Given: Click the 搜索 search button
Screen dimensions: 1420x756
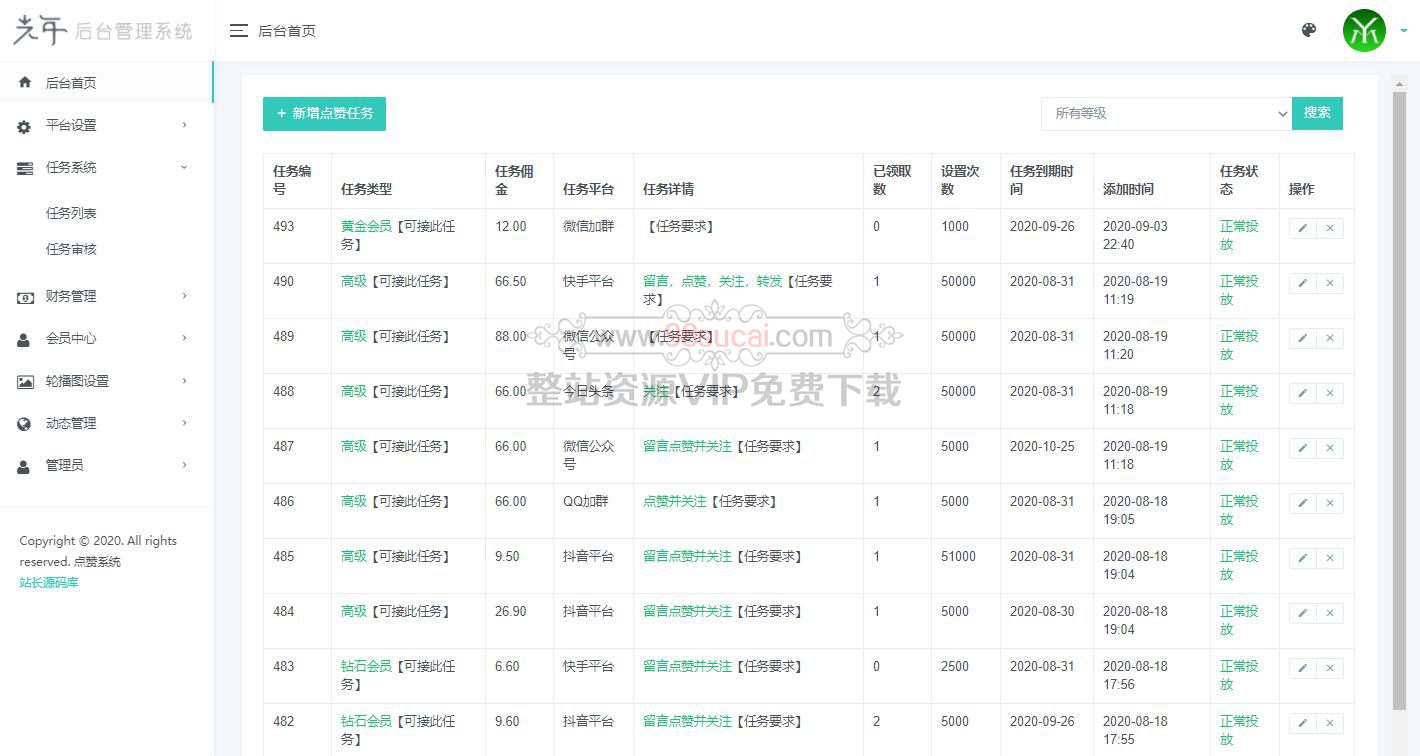Looking at the screenshot, I should (1317, 113).
